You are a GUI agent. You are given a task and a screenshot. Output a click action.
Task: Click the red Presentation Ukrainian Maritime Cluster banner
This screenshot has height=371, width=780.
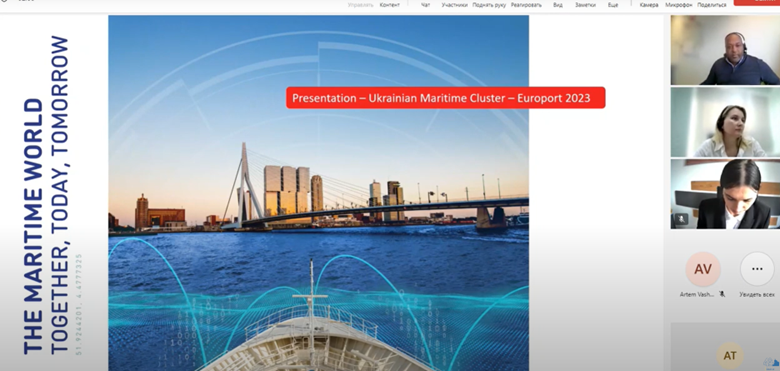tap(445, 97)
